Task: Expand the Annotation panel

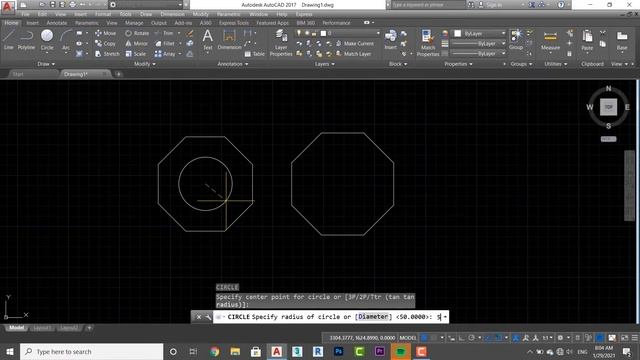Action: pos(233,64)
